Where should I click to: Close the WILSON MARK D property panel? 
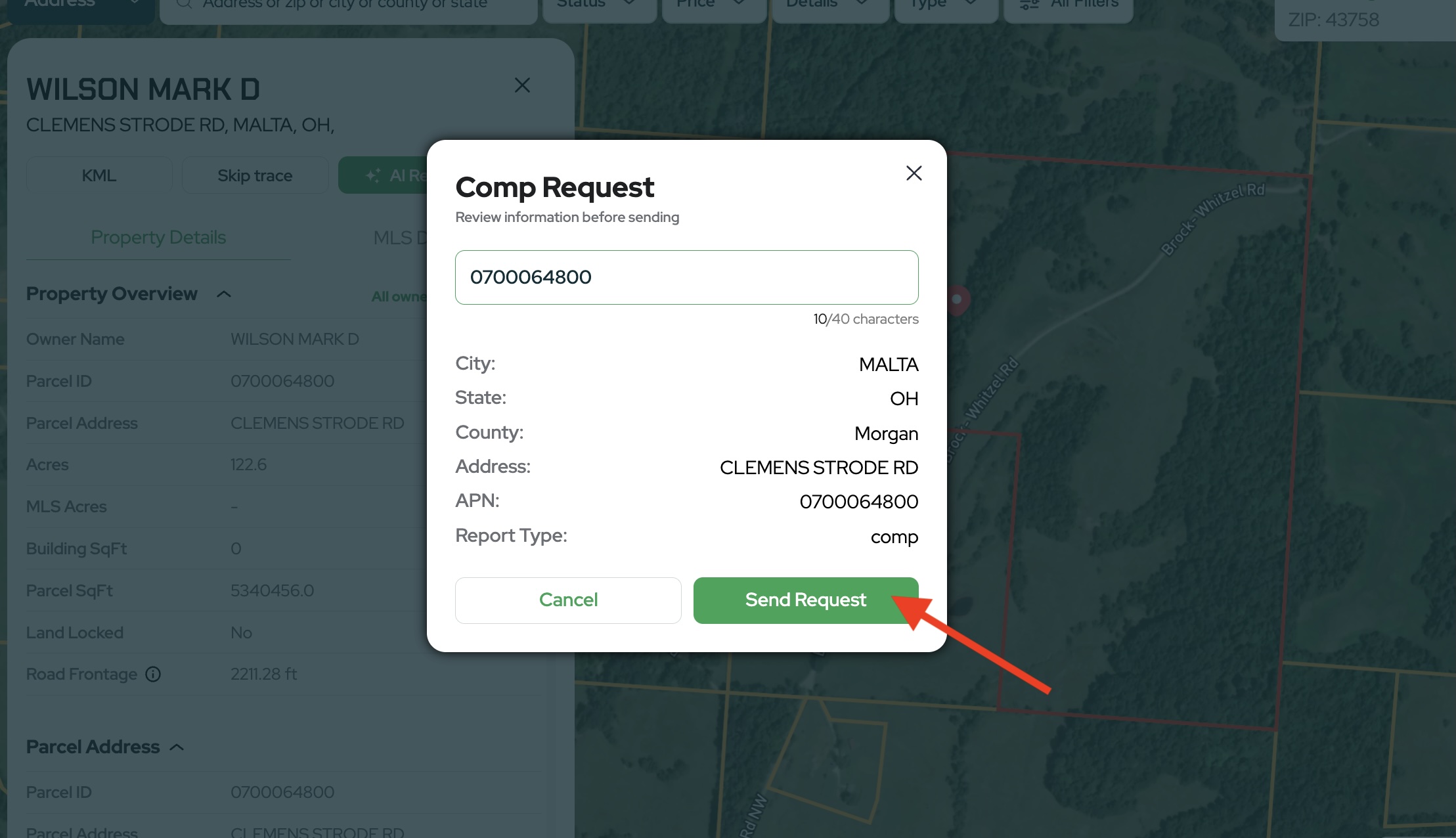tap(522, 85)
